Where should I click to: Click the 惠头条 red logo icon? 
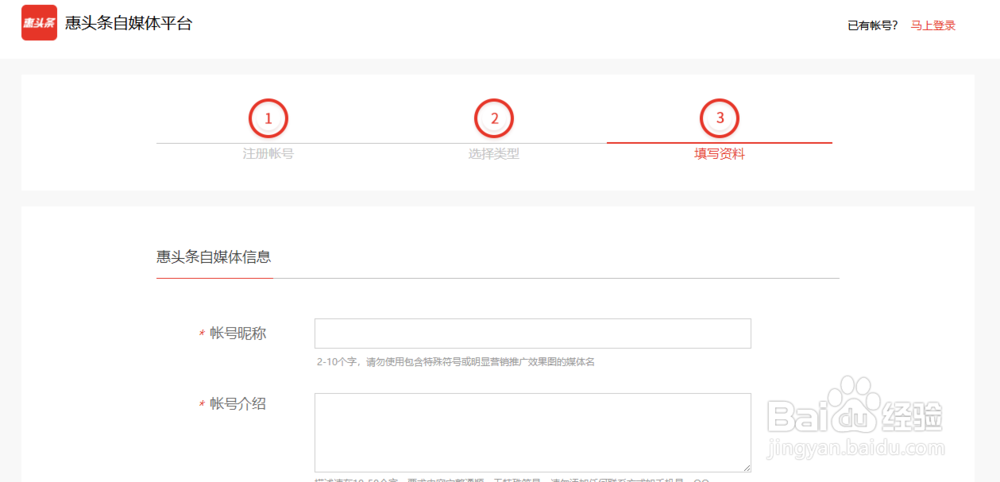[39, 23]
